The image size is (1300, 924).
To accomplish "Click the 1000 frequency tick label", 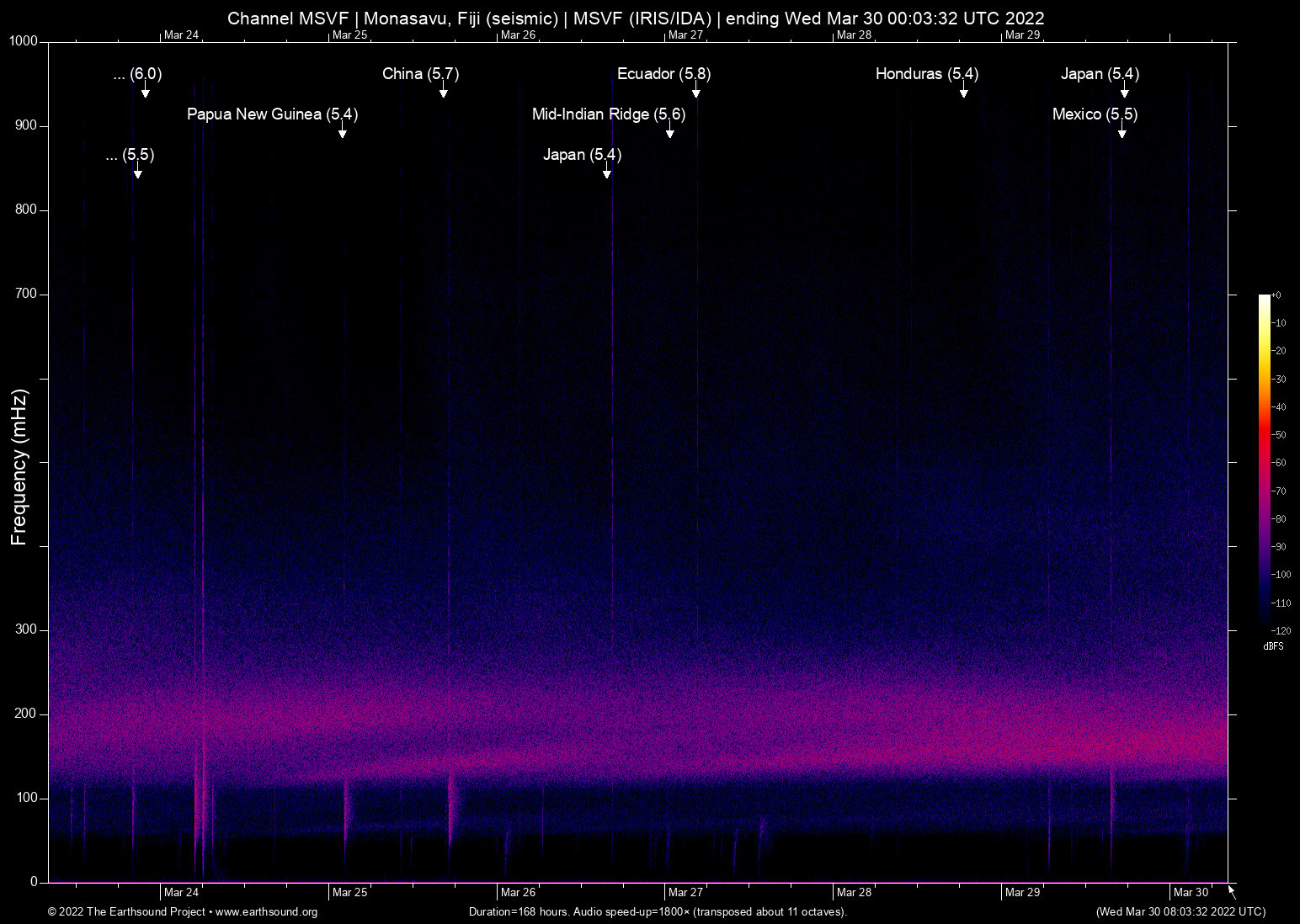I will point(23,41).
